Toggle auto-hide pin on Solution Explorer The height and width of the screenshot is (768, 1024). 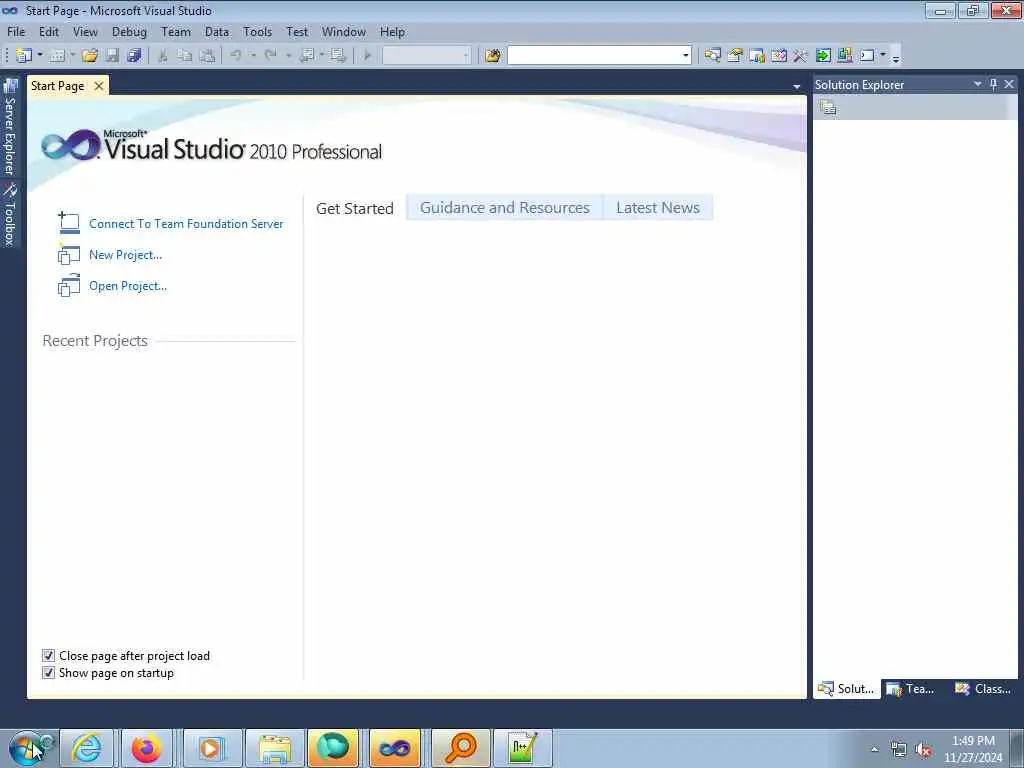[x=993, y=84]
